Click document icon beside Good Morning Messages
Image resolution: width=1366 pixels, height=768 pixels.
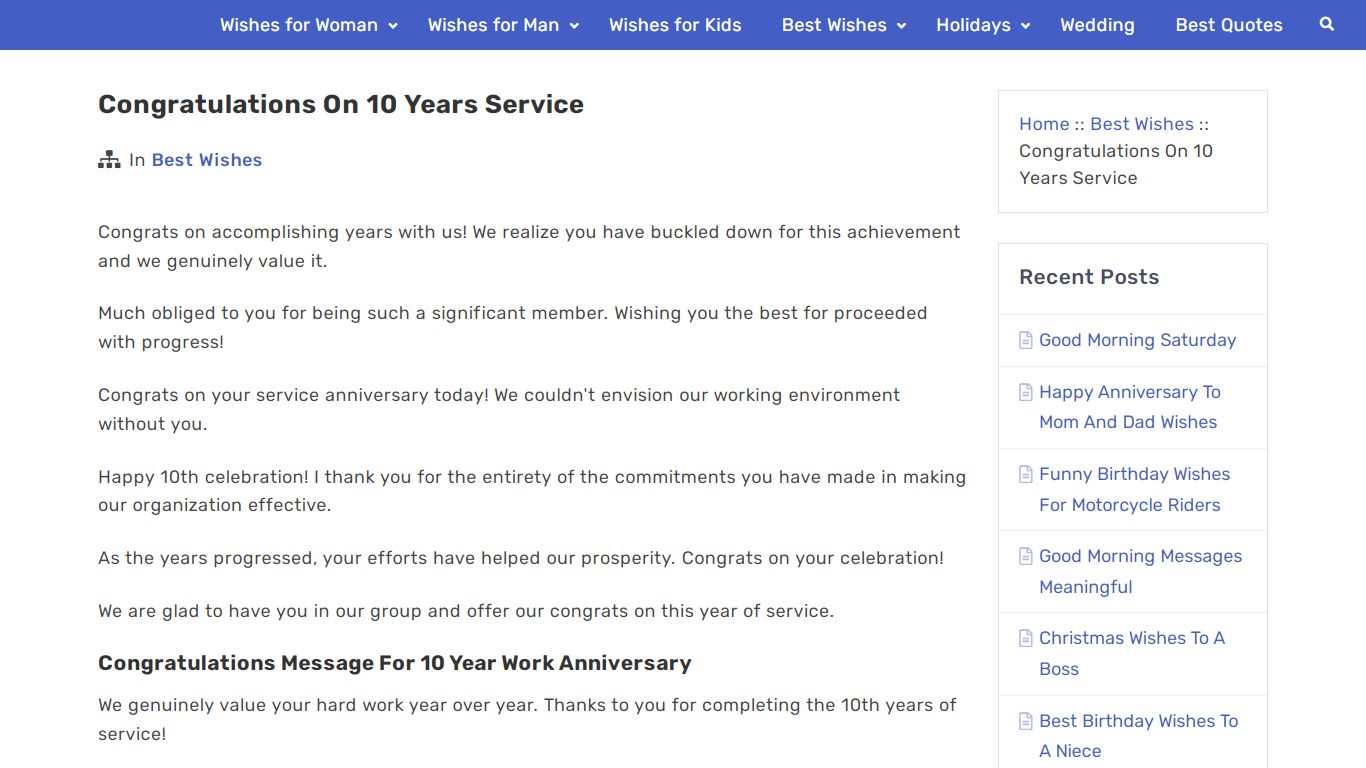point(1025,556)
